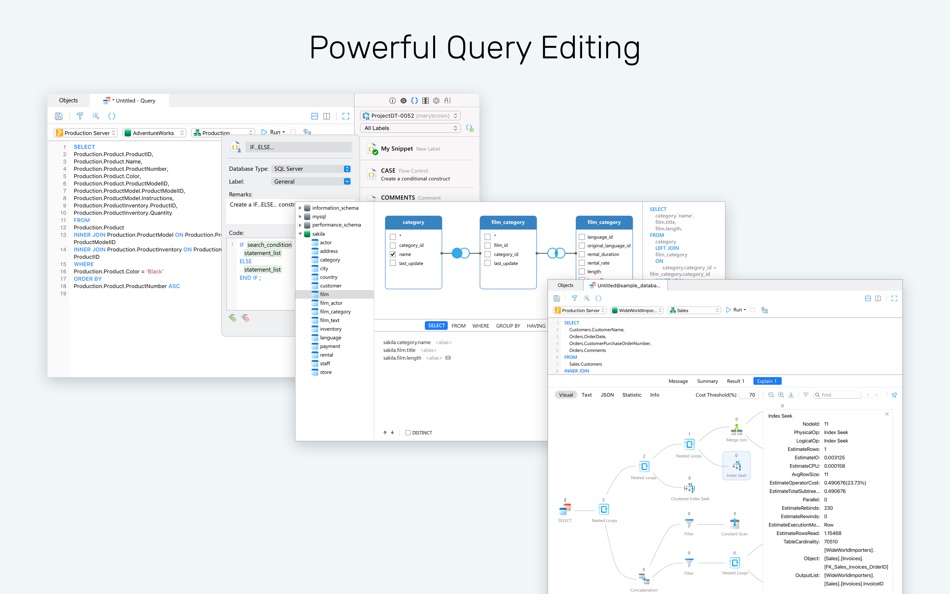
Task: Check the film_id column checkbox
Action: 487,245
